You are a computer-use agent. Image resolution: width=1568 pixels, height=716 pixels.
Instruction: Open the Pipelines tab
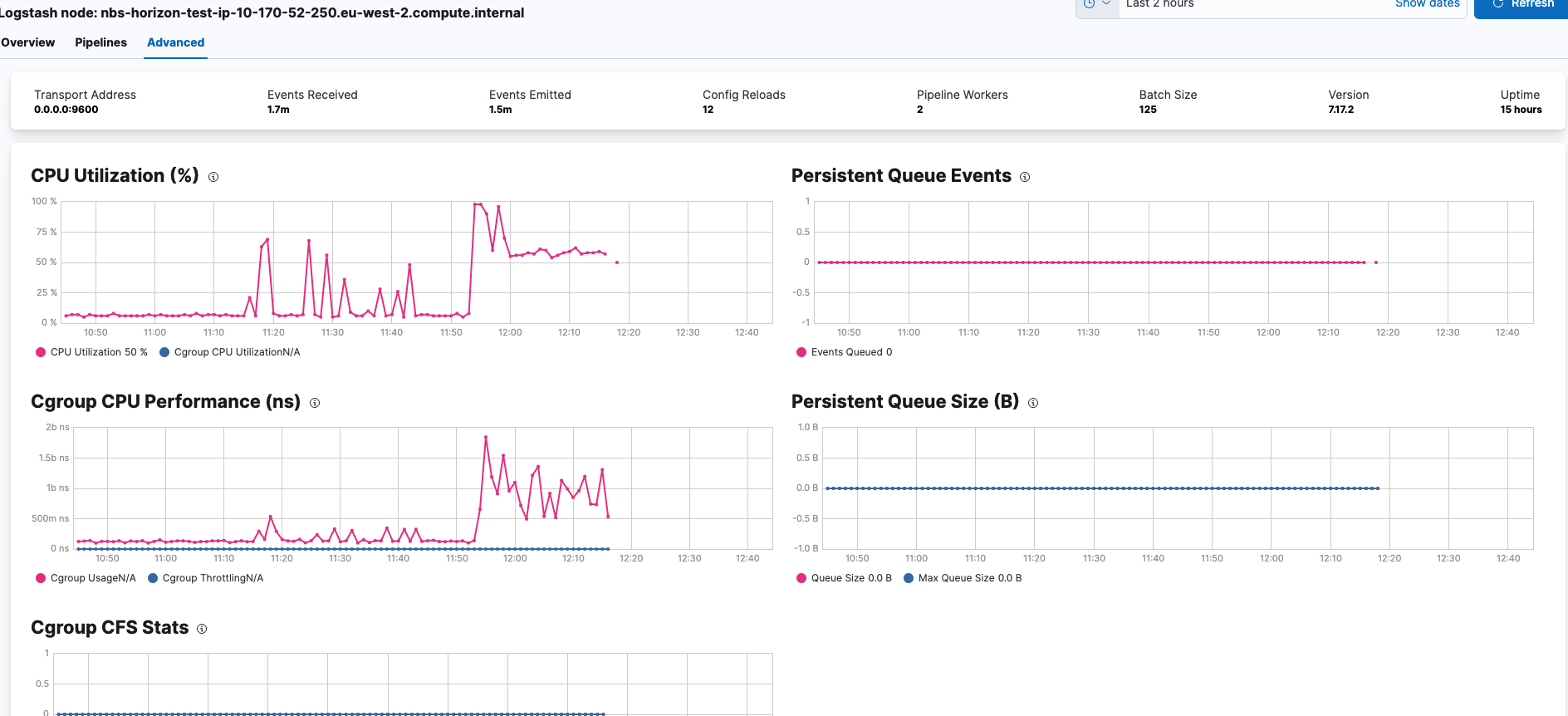tap(100, 42)
